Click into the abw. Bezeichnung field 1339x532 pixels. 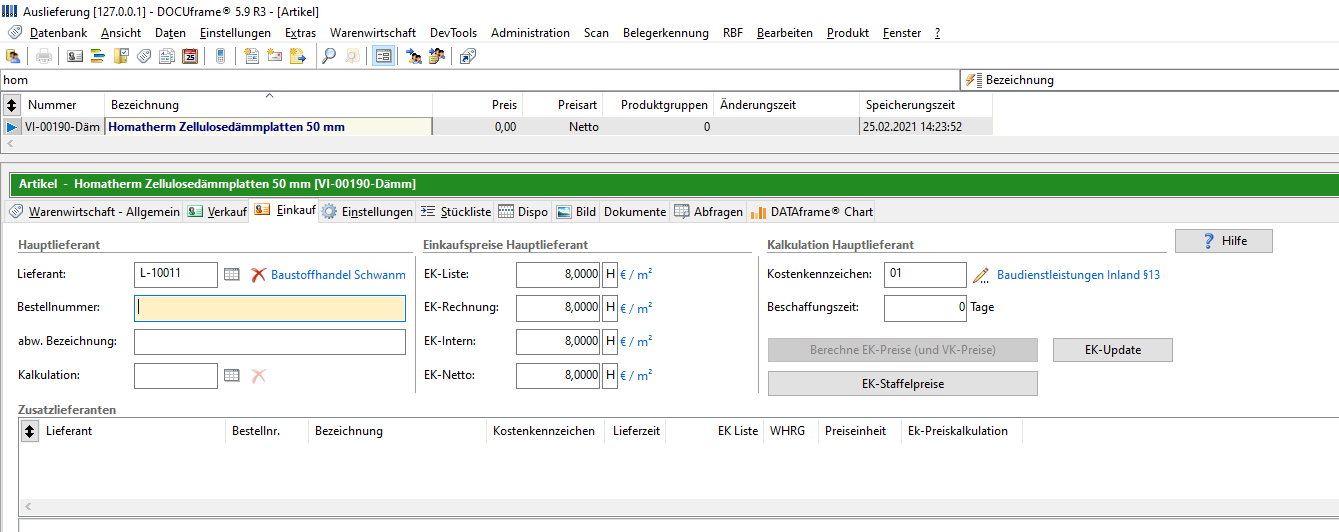270,342
